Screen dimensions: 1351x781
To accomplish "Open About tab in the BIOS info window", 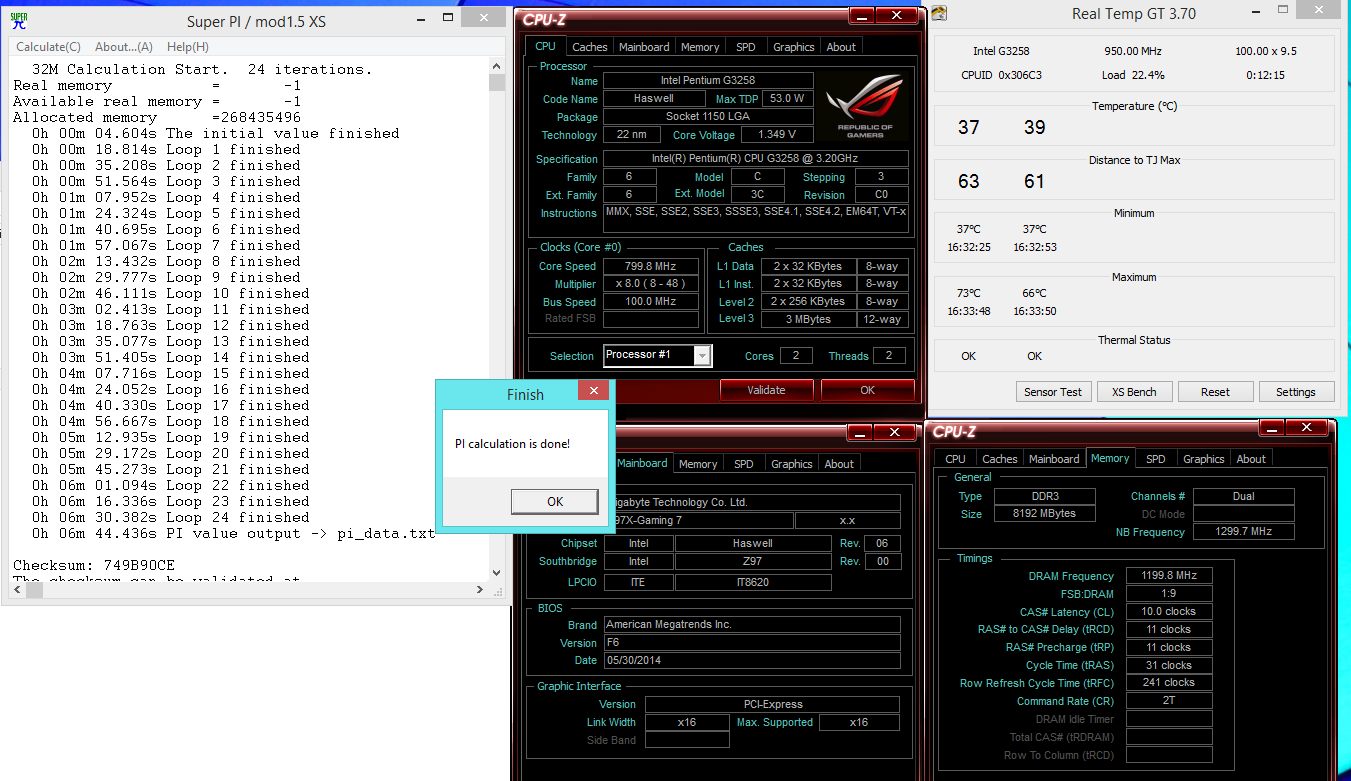I will (x=839, y=464).
